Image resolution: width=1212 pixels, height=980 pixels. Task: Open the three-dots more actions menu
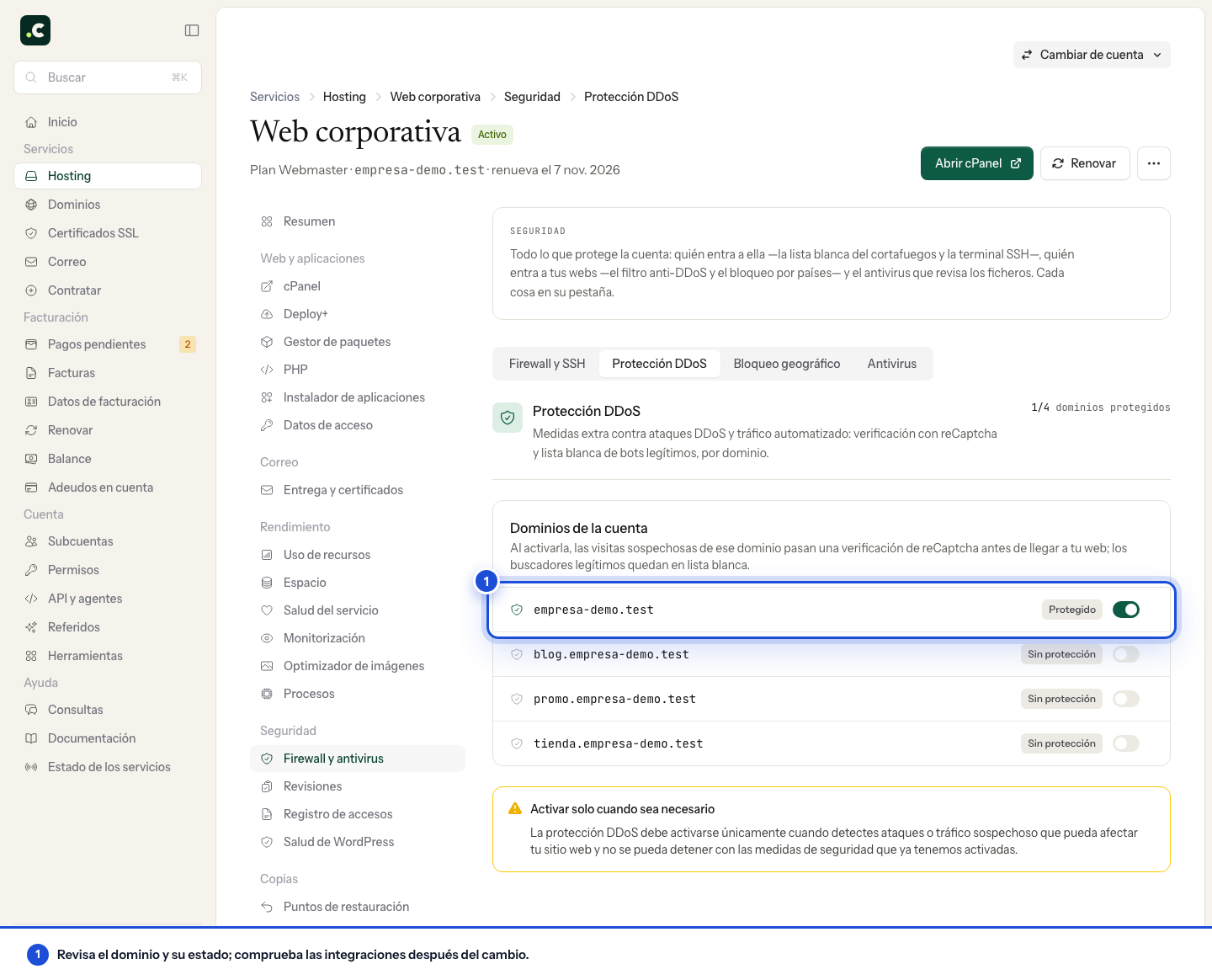(x=1154, y=163)
